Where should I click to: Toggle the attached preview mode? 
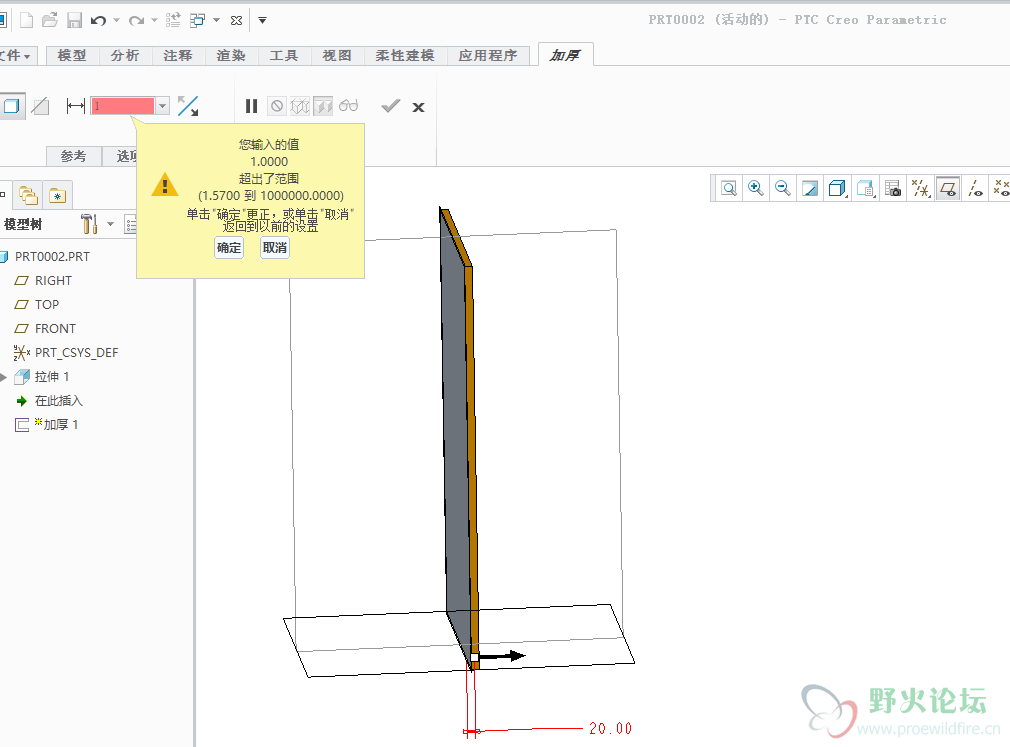[323, 106]
